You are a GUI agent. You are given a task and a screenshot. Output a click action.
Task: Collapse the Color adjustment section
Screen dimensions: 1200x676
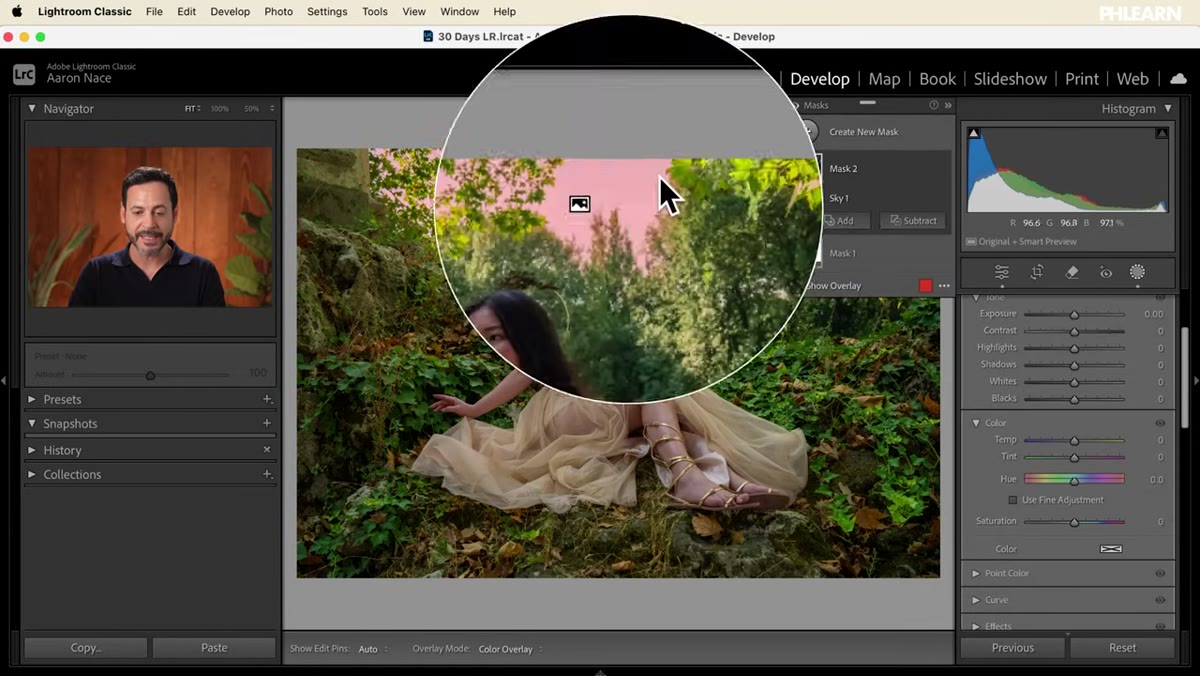click(x=976, y=423)
